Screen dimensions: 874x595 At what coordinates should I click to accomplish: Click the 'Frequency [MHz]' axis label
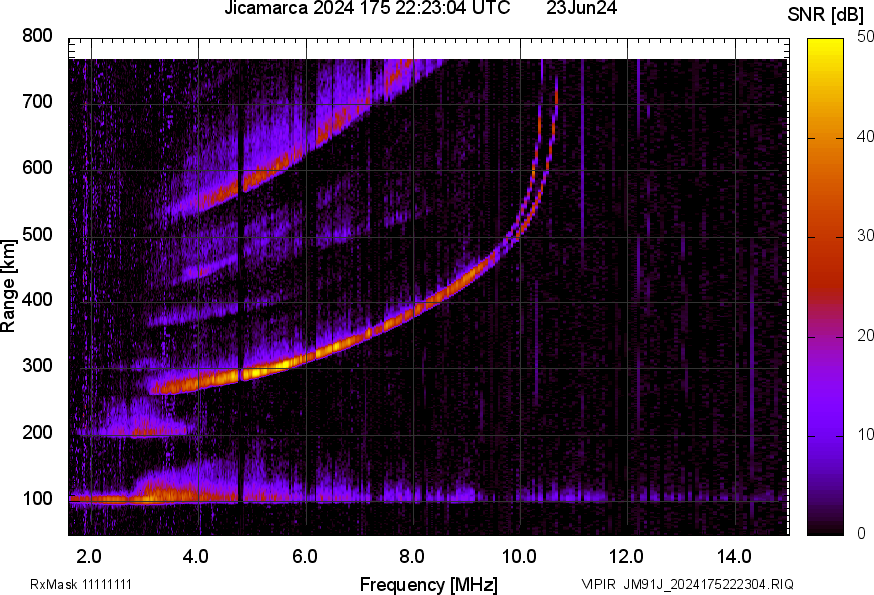pos(429,585)
